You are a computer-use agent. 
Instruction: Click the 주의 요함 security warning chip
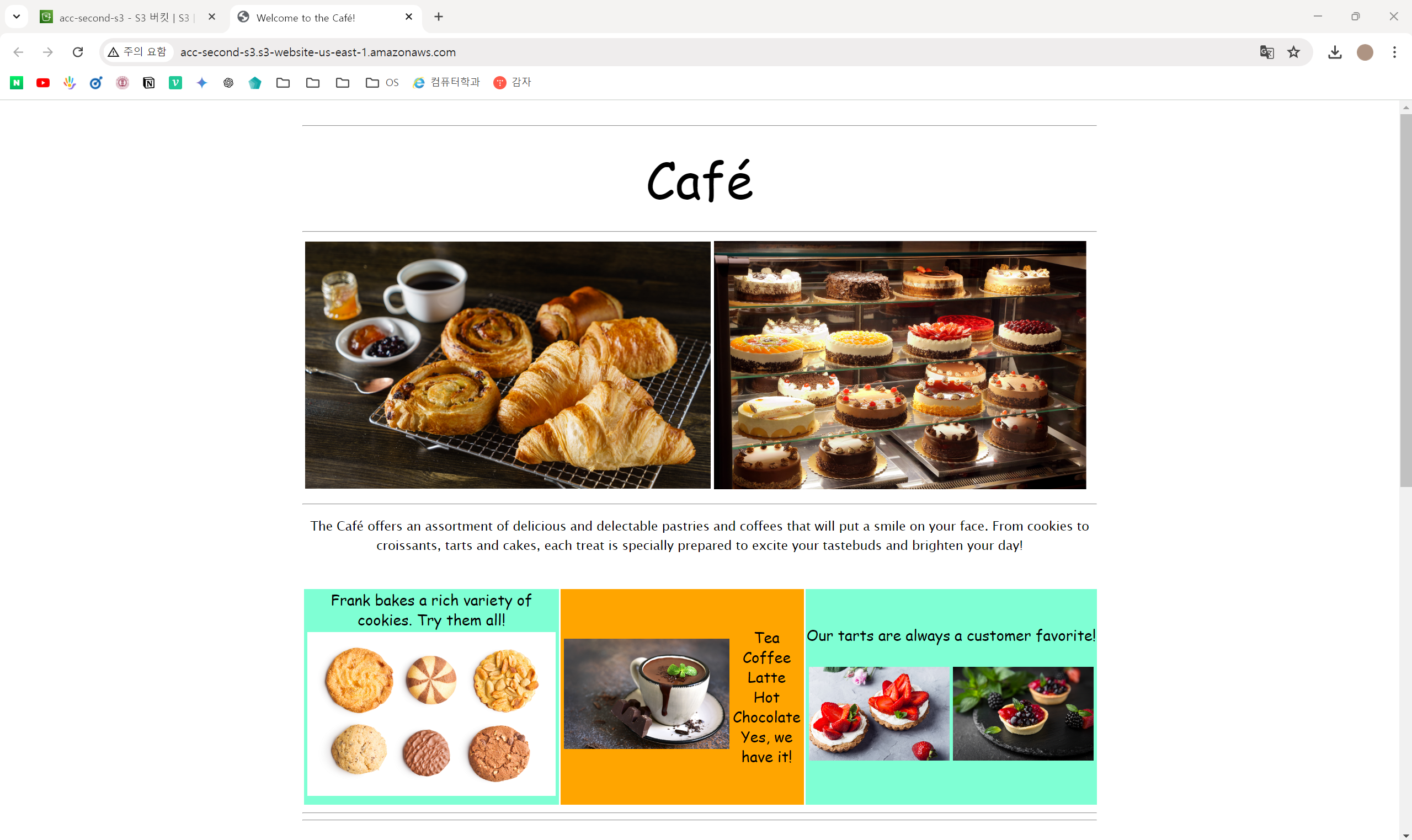(137, 52)
